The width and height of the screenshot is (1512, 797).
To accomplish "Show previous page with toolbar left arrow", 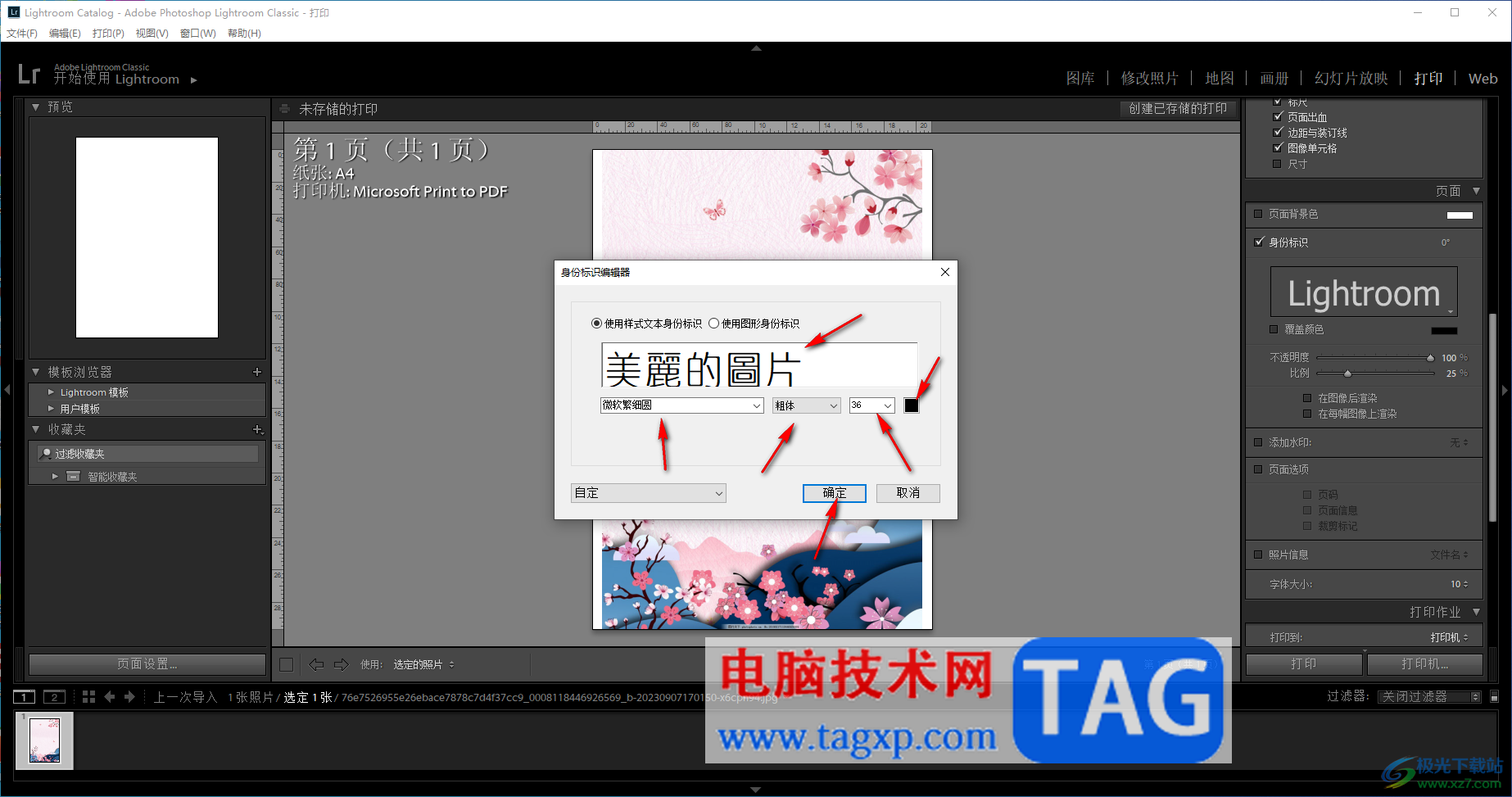I will (x=316, y=664).
